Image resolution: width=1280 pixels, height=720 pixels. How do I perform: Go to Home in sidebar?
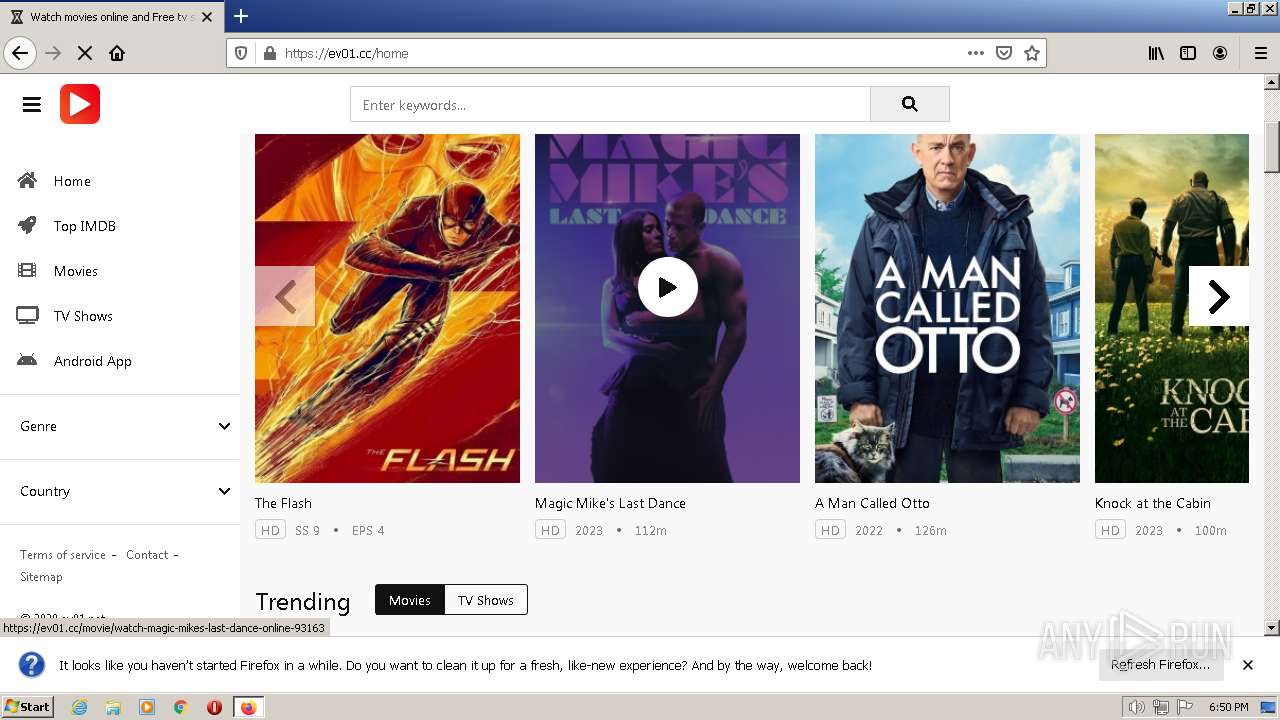click(x=72, y=181)
